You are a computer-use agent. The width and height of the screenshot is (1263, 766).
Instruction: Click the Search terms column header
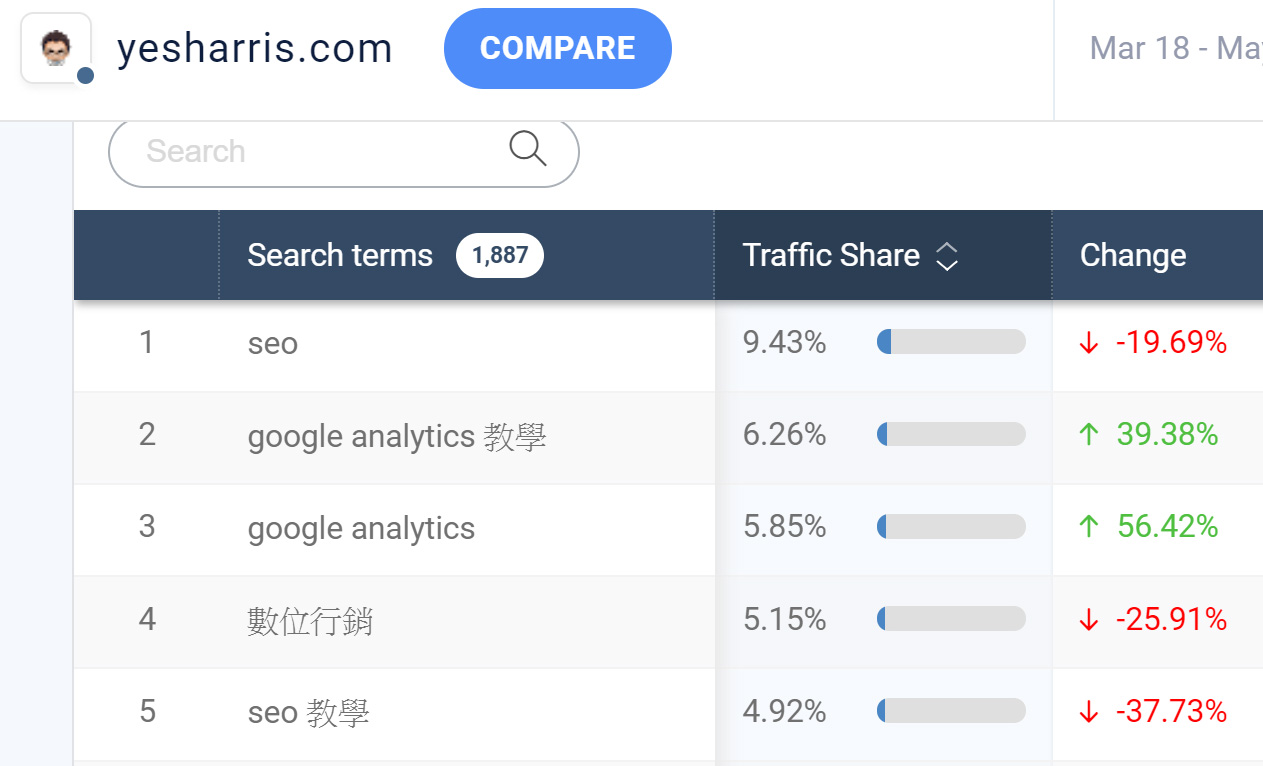(340, 255)
